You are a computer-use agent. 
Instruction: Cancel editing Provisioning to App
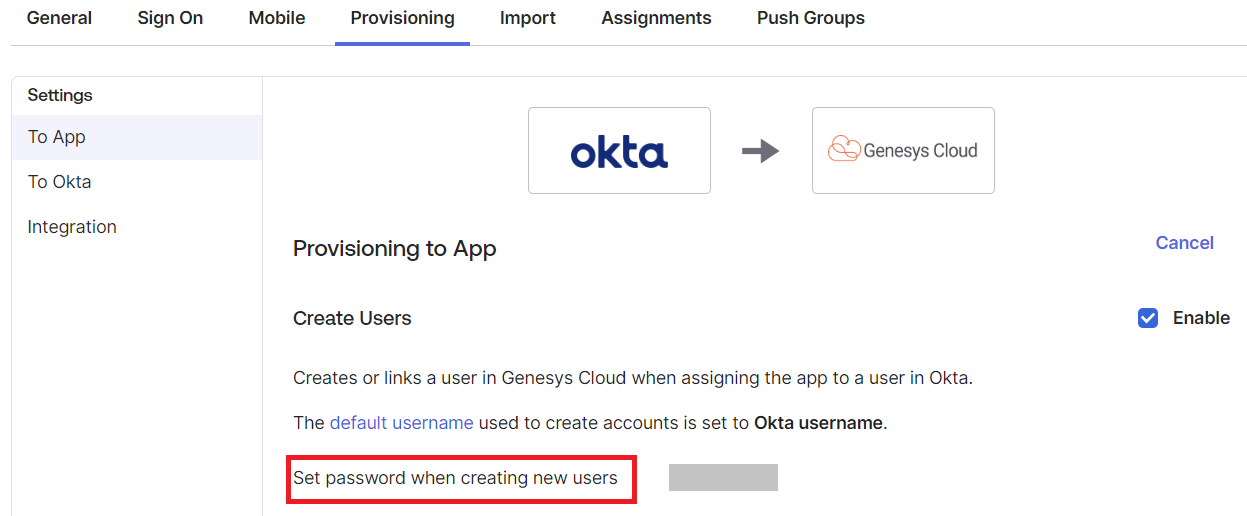tap(1184, 243)
